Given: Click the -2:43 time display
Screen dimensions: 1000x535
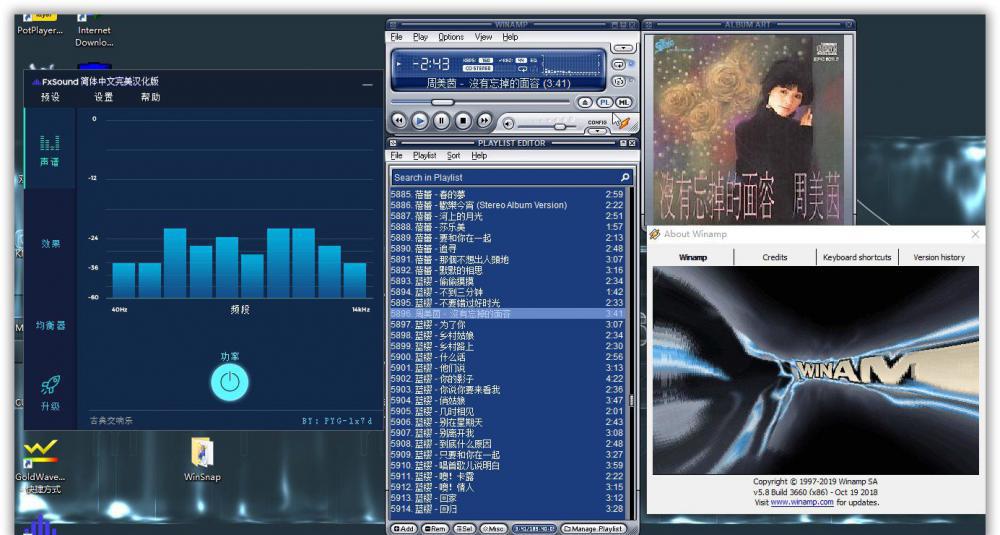Looking at the screenshot, I should pos(430,64).
